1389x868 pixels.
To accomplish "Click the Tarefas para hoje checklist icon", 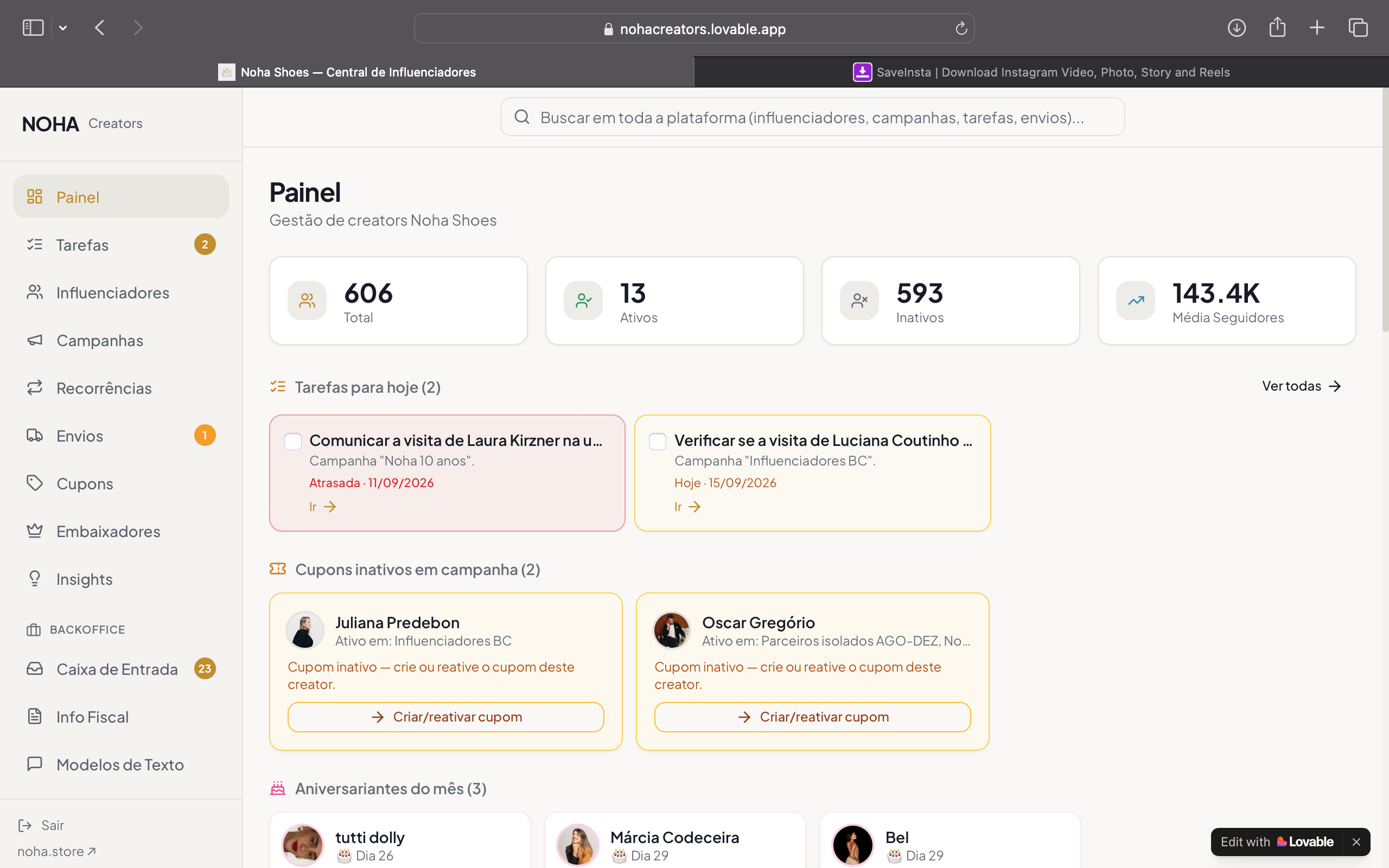I will (278, 386).
